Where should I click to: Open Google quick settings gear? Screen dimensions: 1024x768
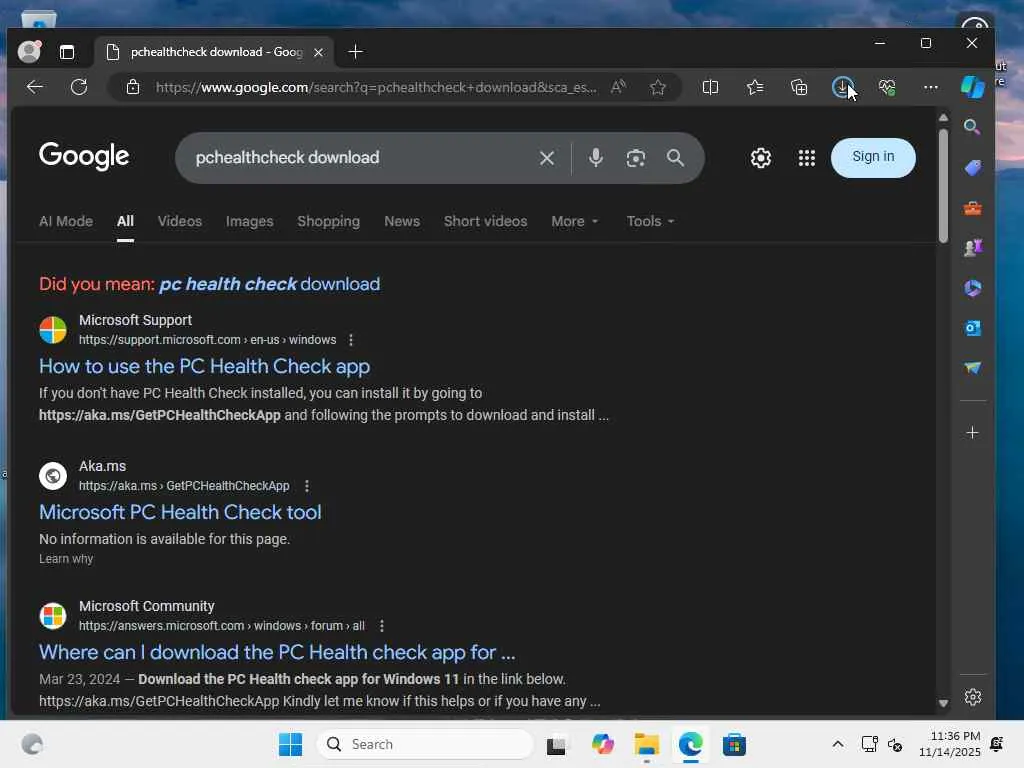[x=760, y=157]
